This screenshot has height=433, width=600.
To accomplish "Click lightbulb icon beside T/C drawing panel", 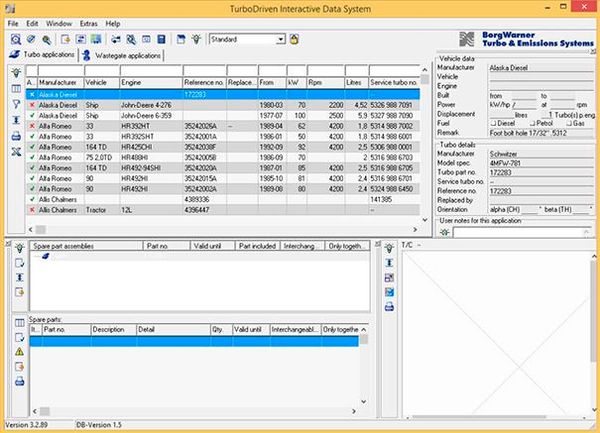I will pyautogui.click(x=389, y=248).
